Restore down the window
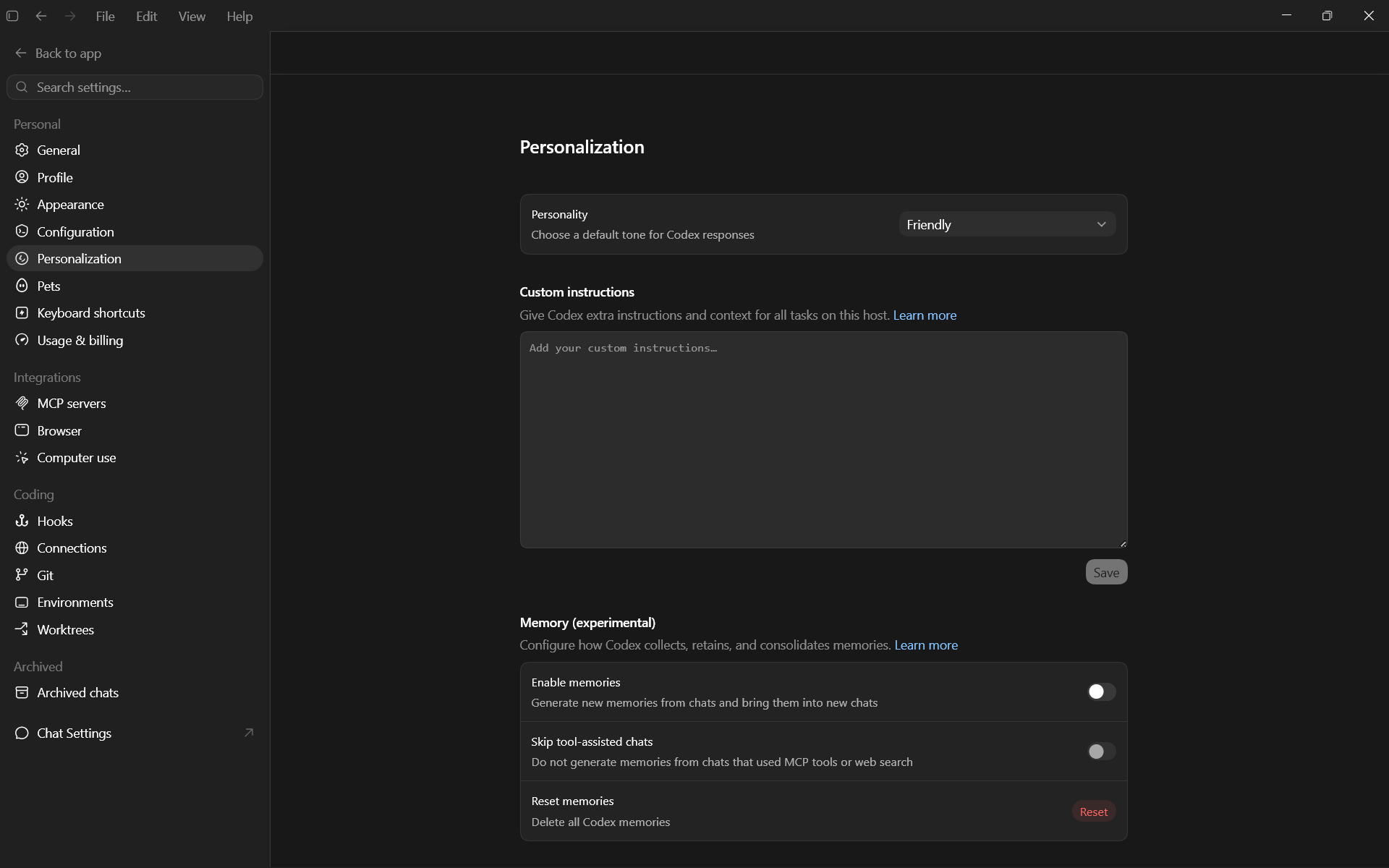Image resolution: width=1389 pixels, height=868 pixels. click(x=1327, y=16)
